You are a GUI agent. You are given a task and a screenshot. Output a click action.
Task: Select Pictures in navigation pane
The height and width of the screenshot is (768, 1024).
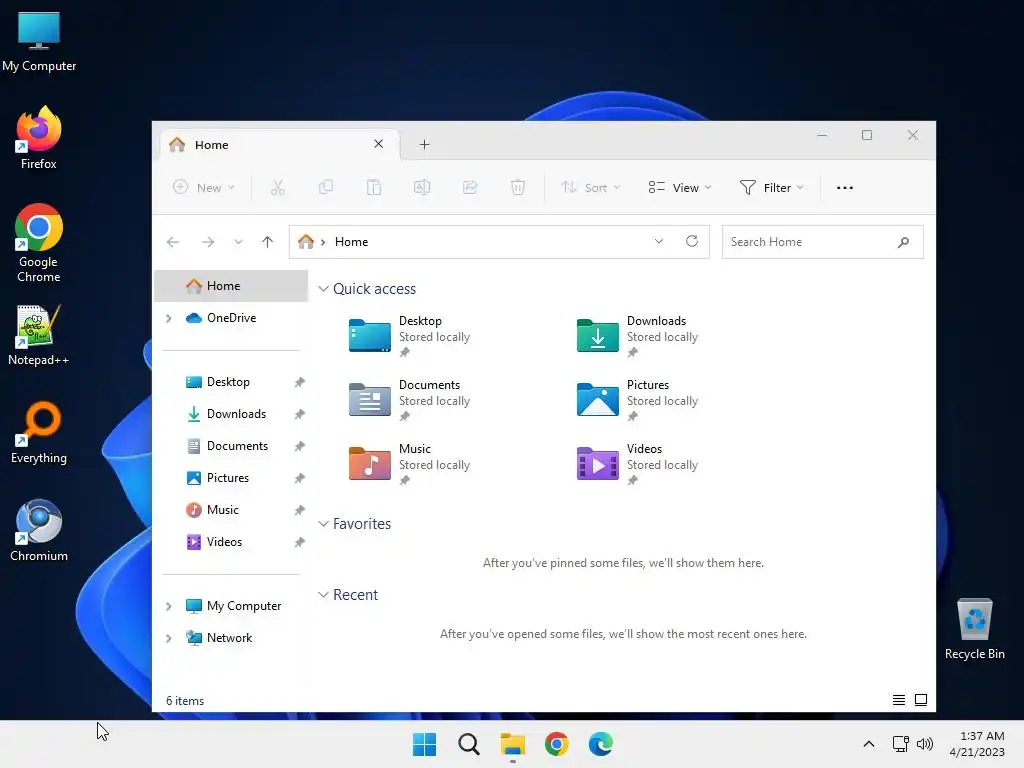click(x=231, y=477)
